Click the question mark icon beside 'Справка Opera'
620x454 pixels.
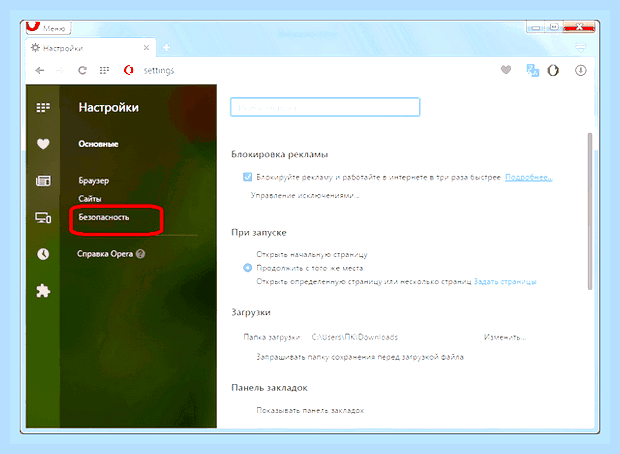tap(140, 254)
